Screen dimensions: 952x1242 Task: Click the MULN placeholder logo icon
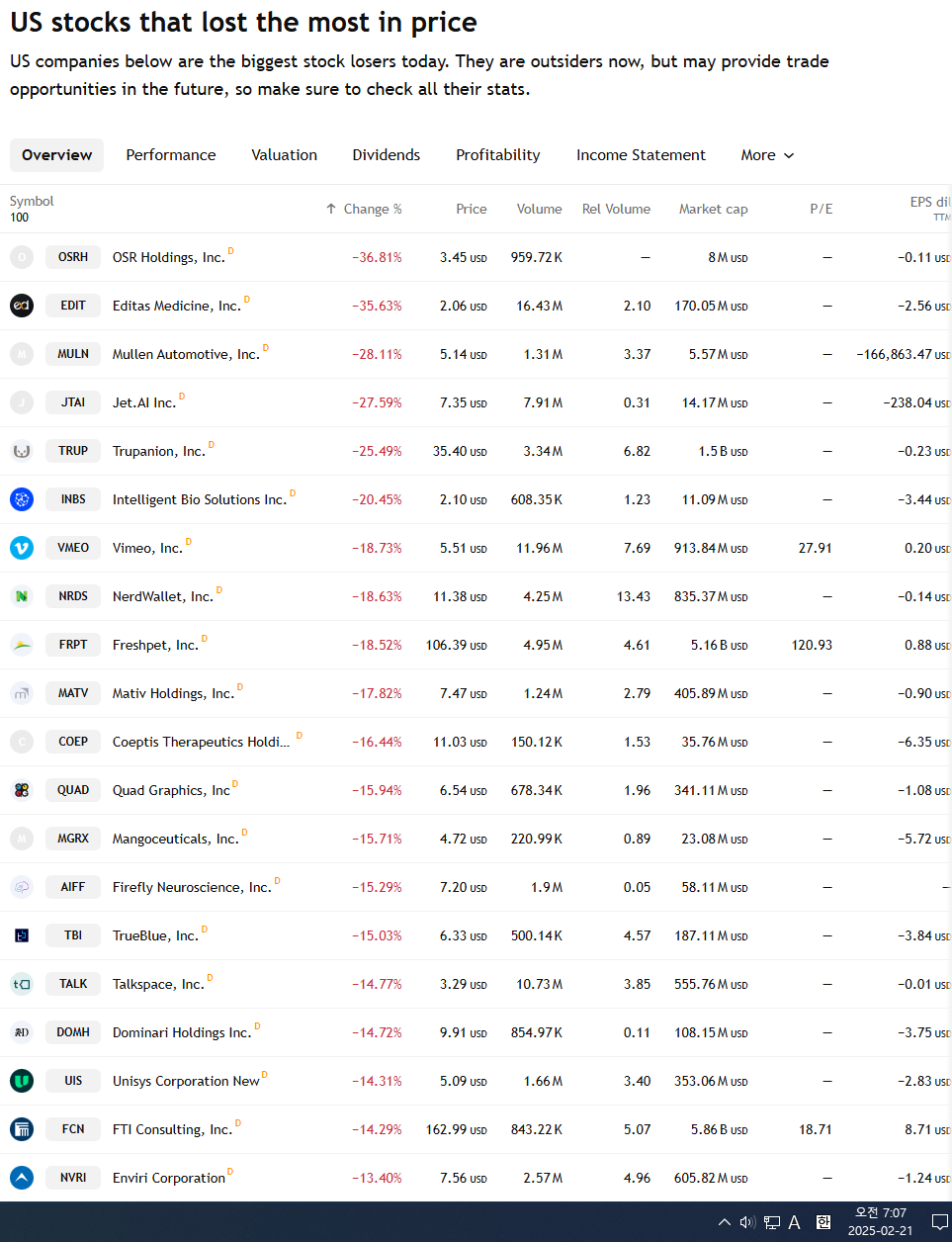coord(22,354)
